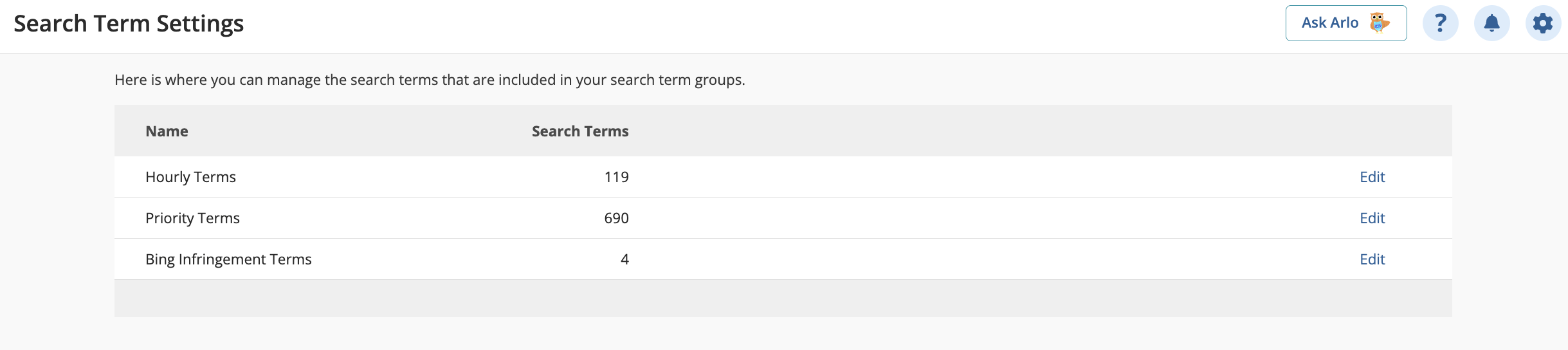This screenshot has width=1568, height=350.
Task: Open settings with the gear icon
Action: [x=1543, y=23]
